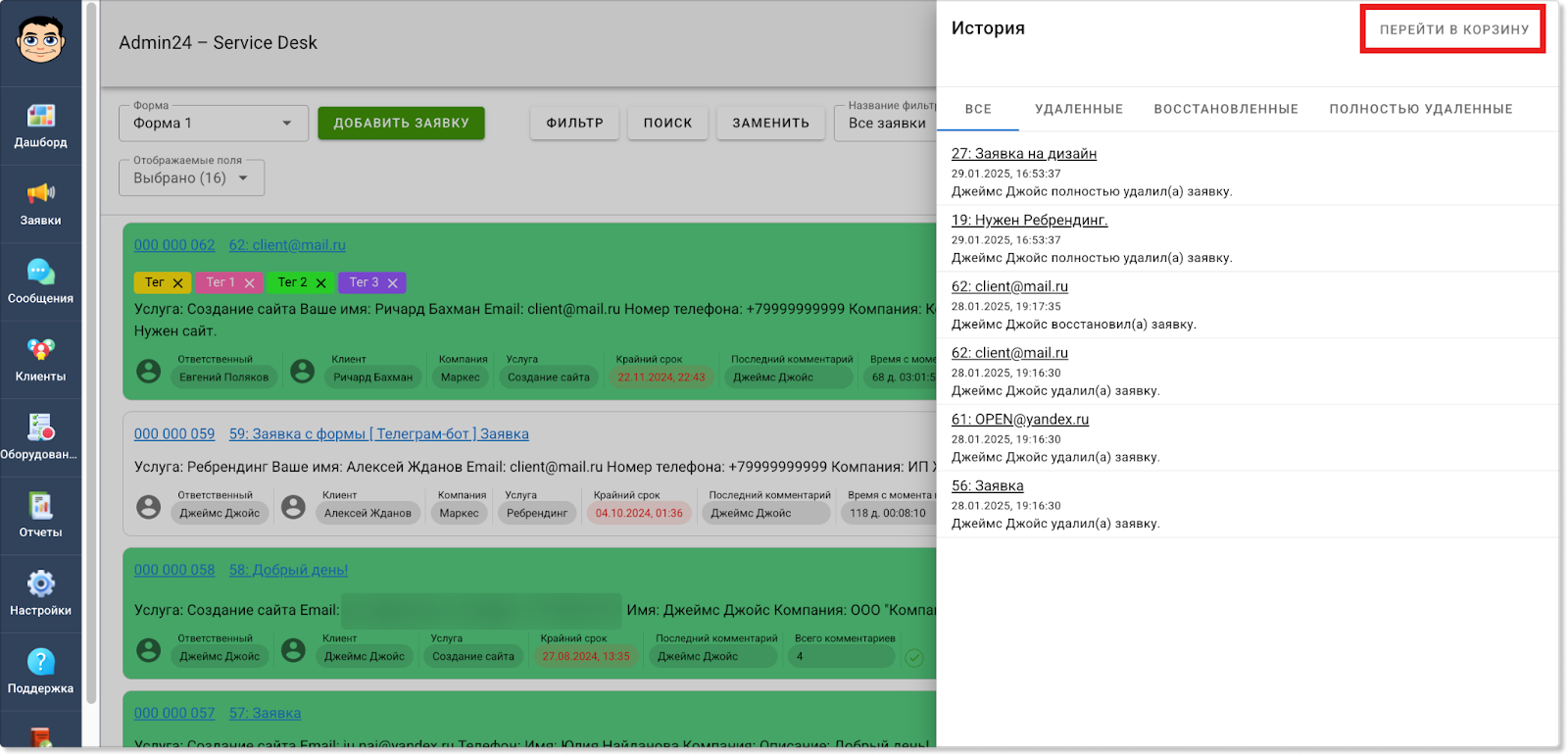This screenshot has width=1568, height=756.
Task: Remove the pink Тег 1 tag
Action: click(x=249, y=283)
